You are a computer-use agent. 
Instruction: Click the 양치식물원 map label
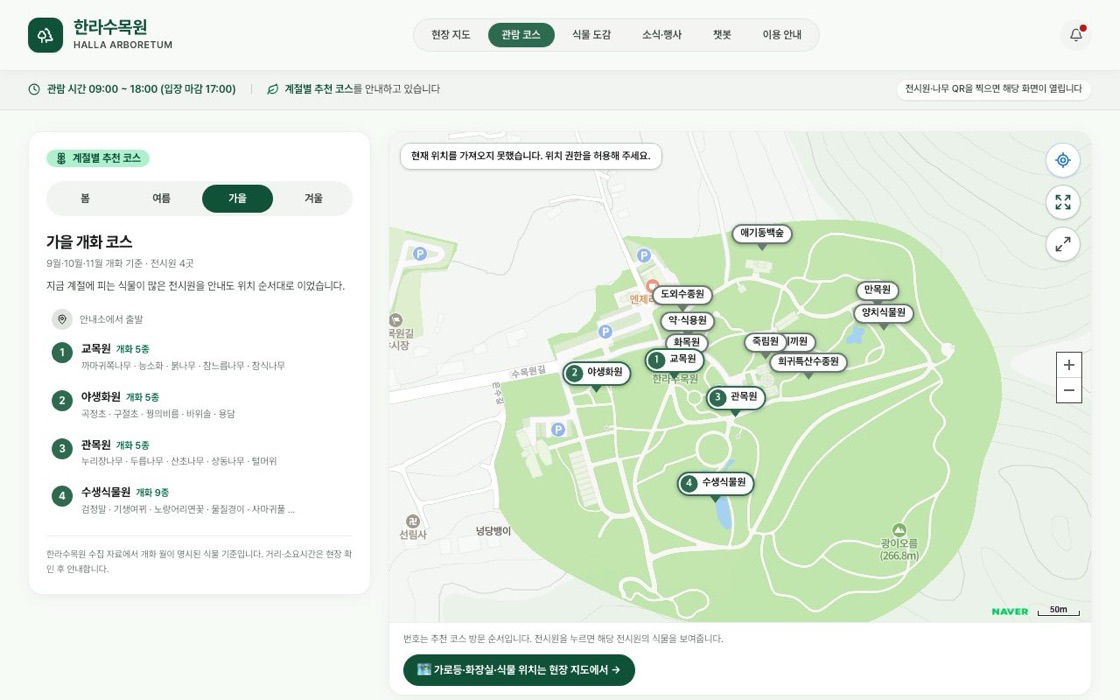click(x=884, y=313)
